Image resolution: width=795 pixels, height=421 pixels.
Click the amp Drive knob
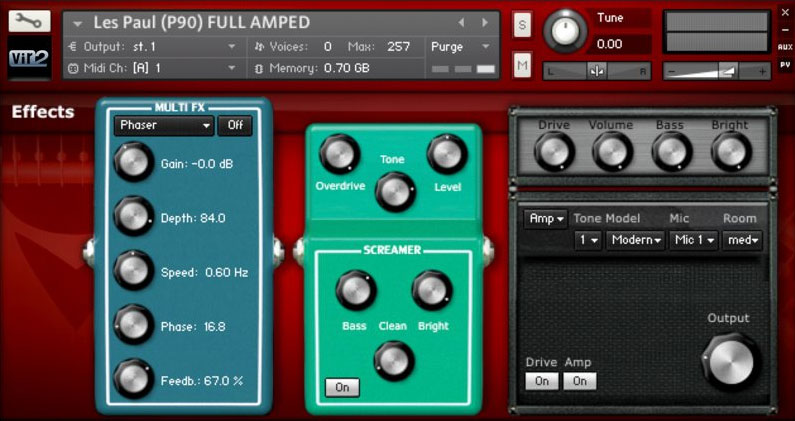[x=554, y=152]
